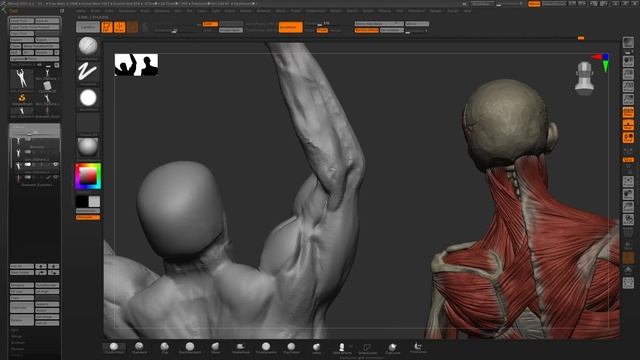This screenshot has width=640, height=360.
Task: Click the silhouette reference image thumbnail
Action: (136, 64)
